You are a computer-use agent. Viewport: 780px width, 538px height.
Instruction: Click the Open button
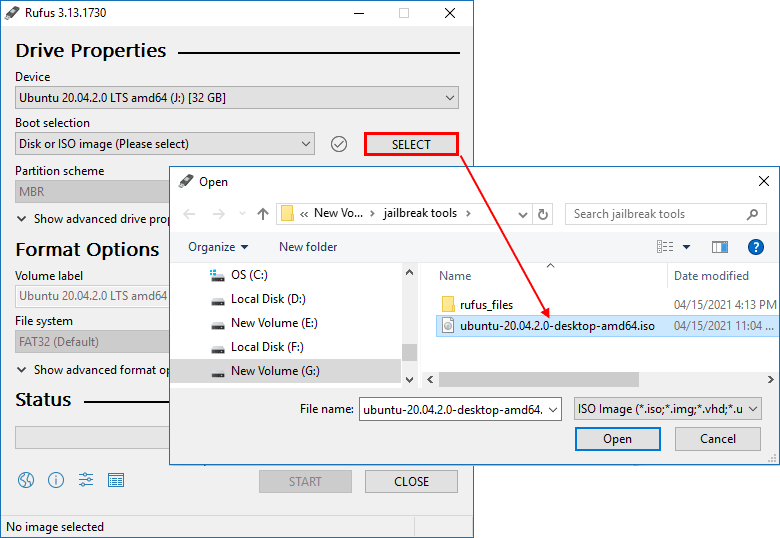coord(617,439)
